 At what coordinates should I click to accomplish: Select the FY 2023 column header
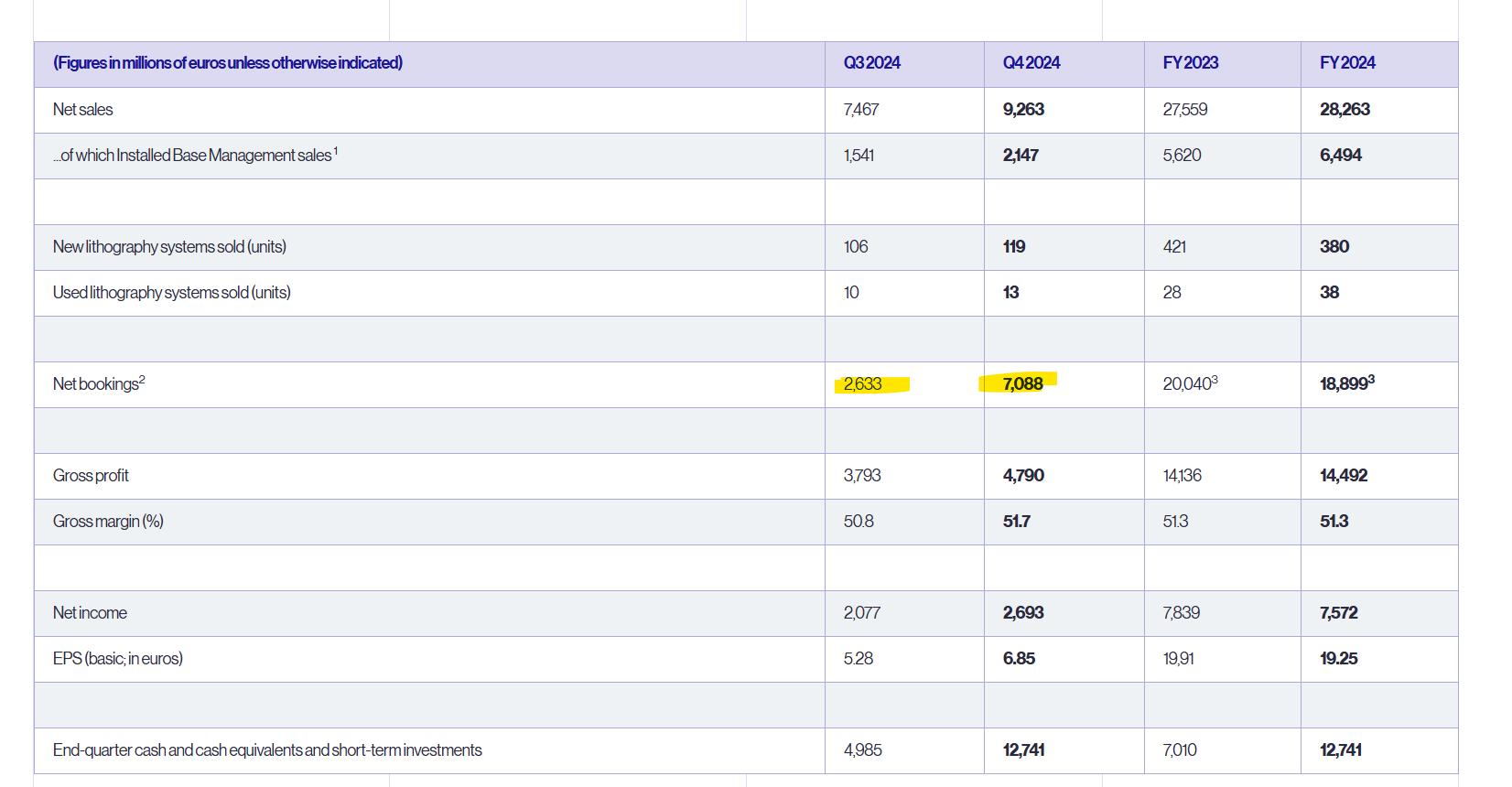click(x=1190, y=63)
